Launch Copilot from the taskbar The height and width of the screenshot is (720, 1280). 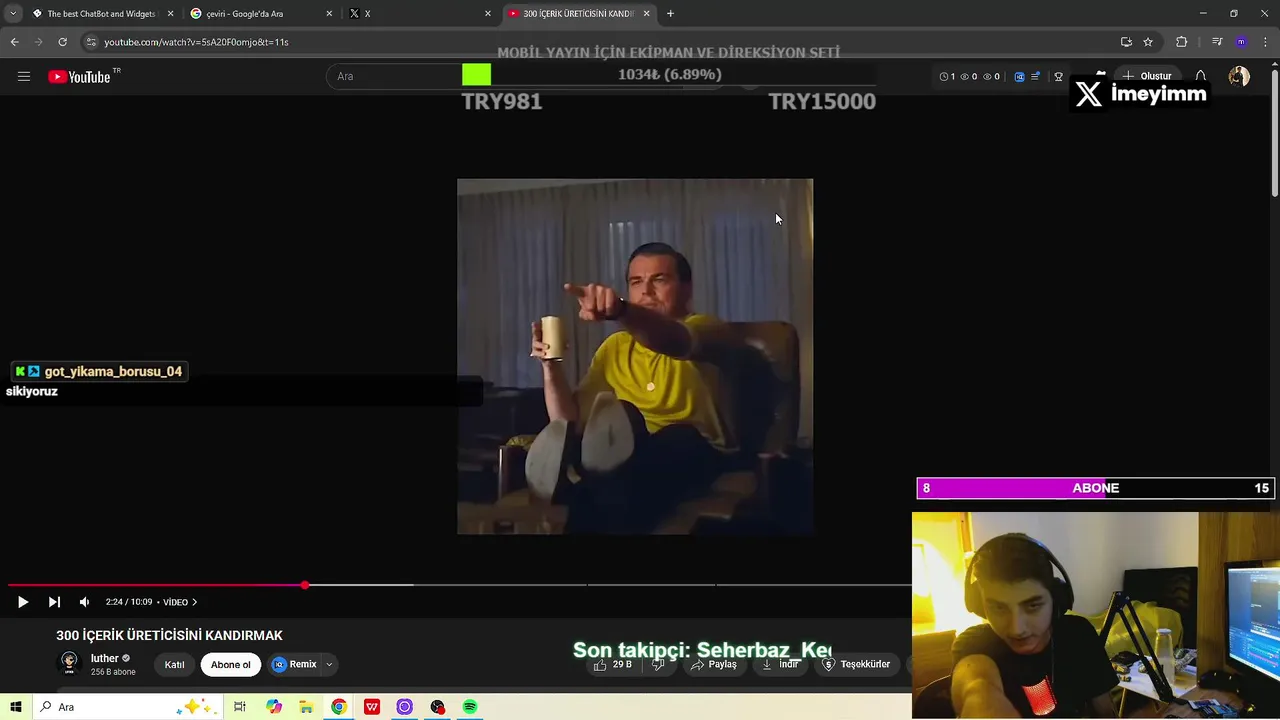tap(274, 707)
